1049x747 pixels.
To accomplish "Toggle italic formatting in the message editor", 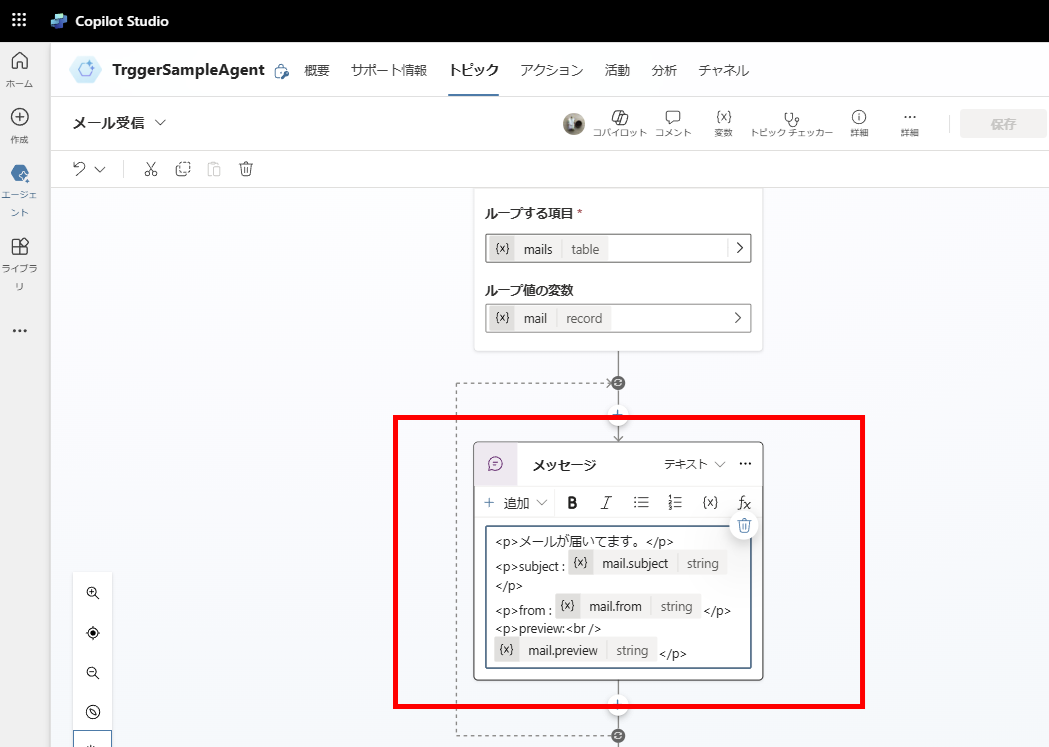I will (606, 502).
